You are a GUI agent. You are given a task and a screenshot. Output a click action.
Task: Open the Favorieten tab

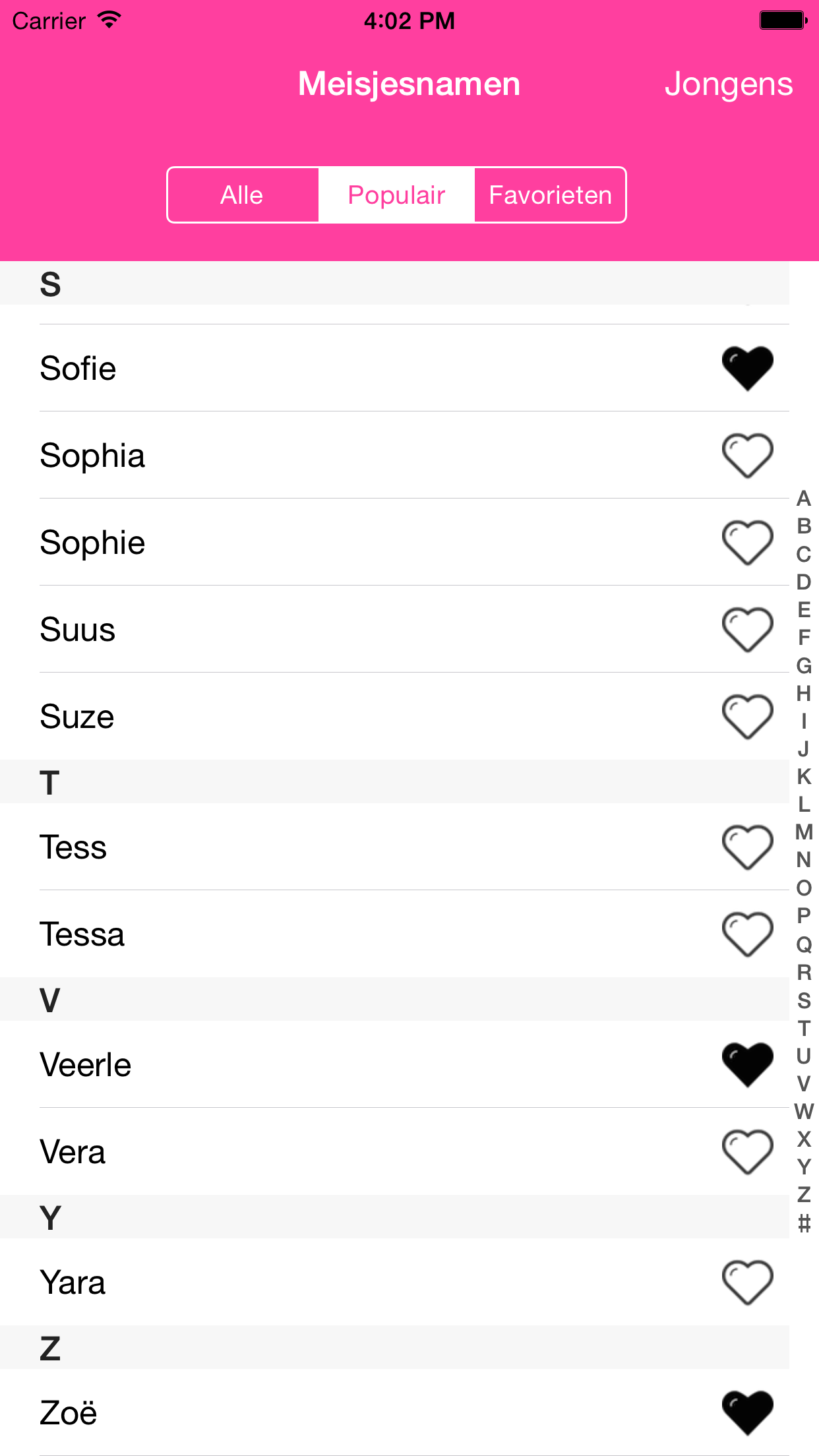pyautogui.click(x=550, y=195)
